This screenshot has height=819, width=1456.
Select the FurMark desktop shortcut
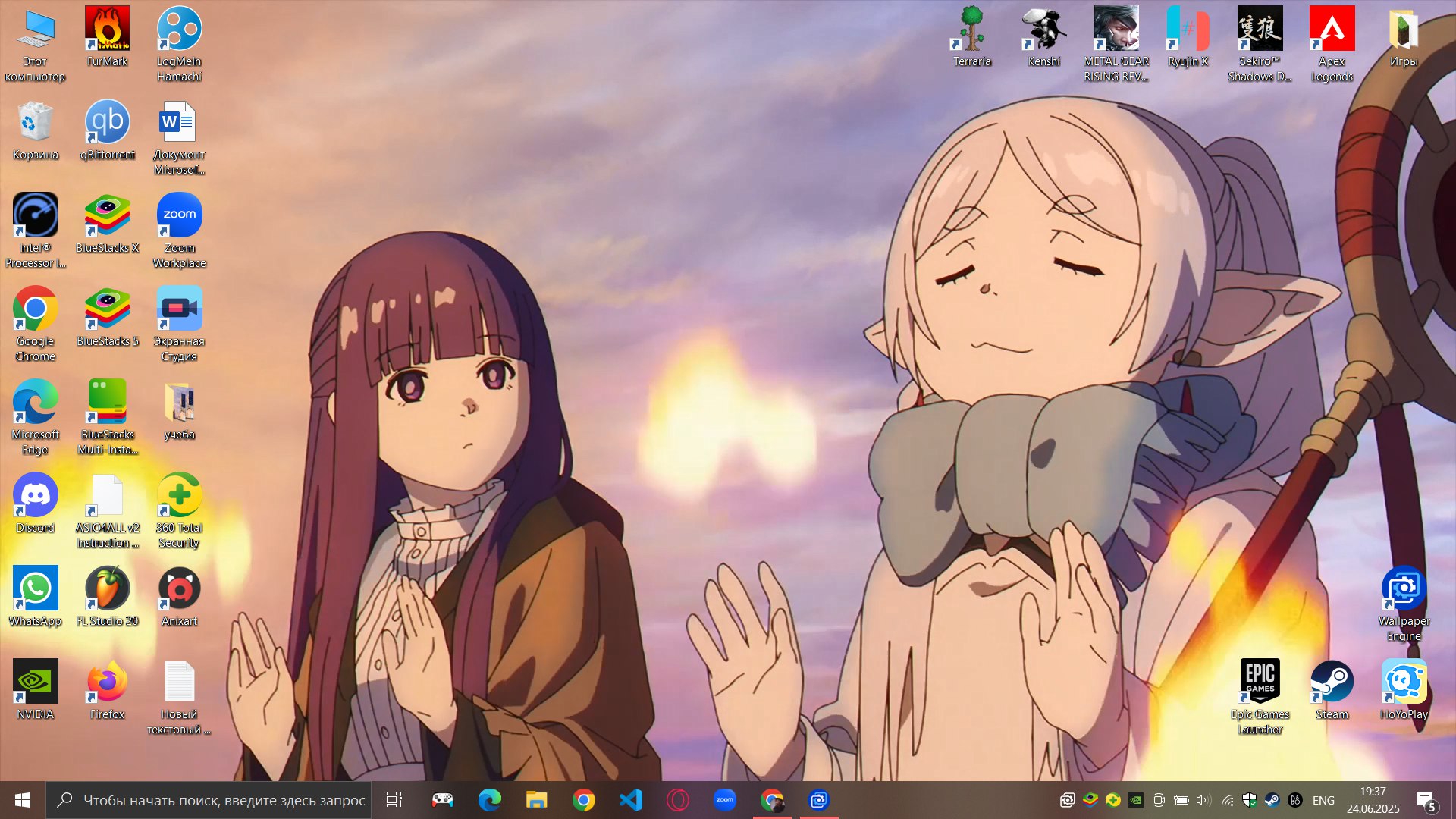(x=107, y=38)
